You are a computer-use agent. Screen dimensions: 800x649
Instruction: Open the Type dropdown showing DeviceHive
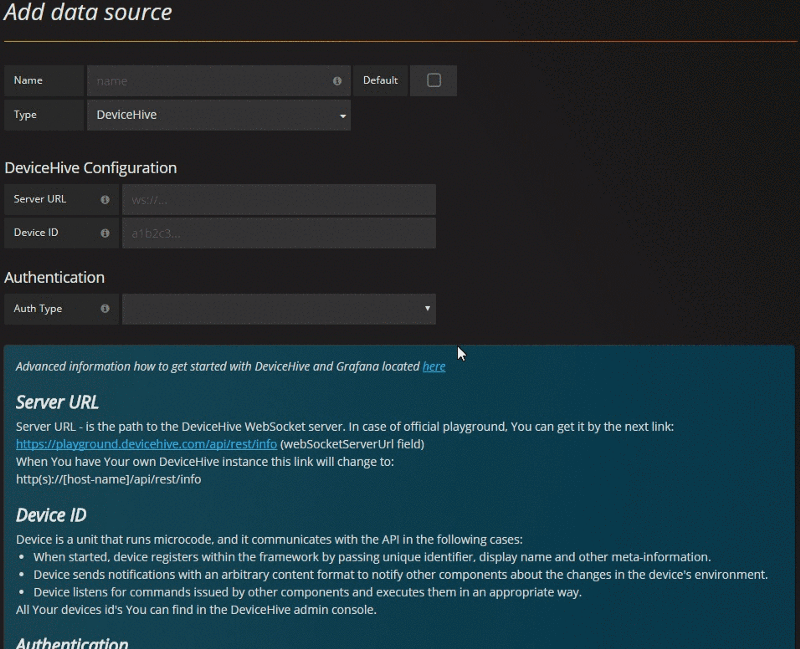[x=219, y=115]
